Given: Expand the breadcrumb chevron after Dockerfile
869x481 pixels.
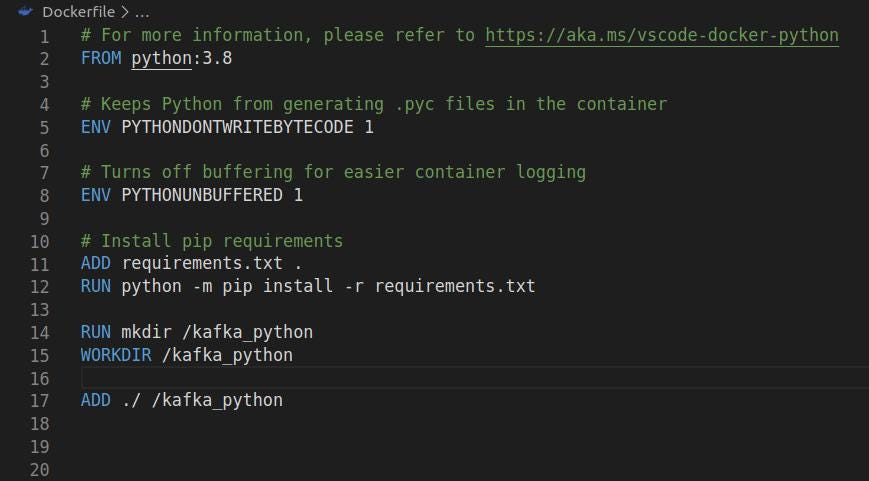Looking at the screenshot, I should 124,12.
